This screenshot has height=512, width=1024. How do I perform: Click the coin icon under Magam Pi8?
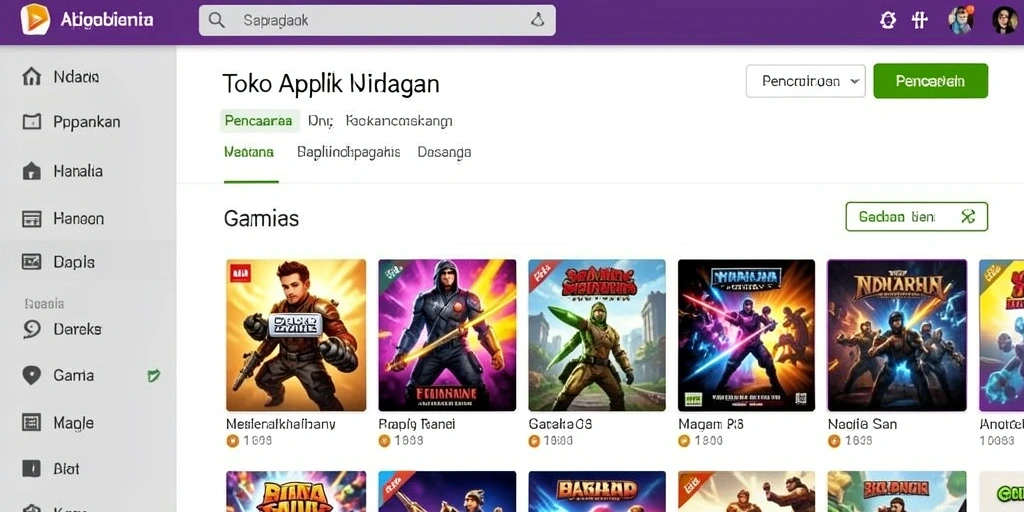[x=684, y=441]
